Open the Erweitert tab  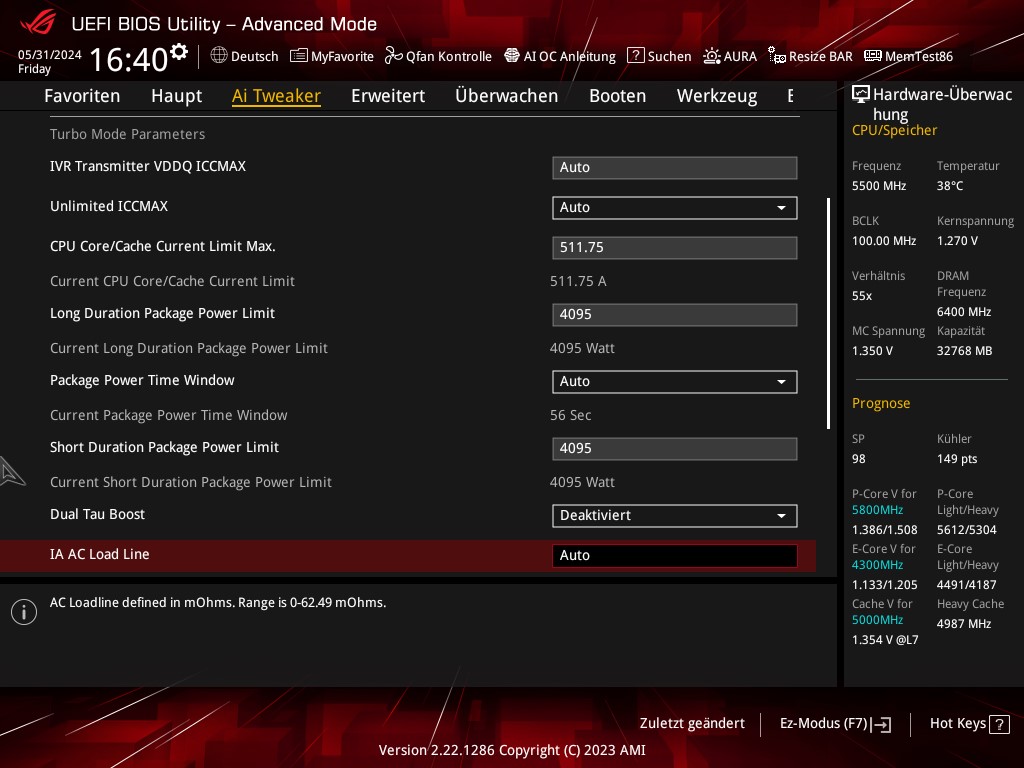pos(388,96)
